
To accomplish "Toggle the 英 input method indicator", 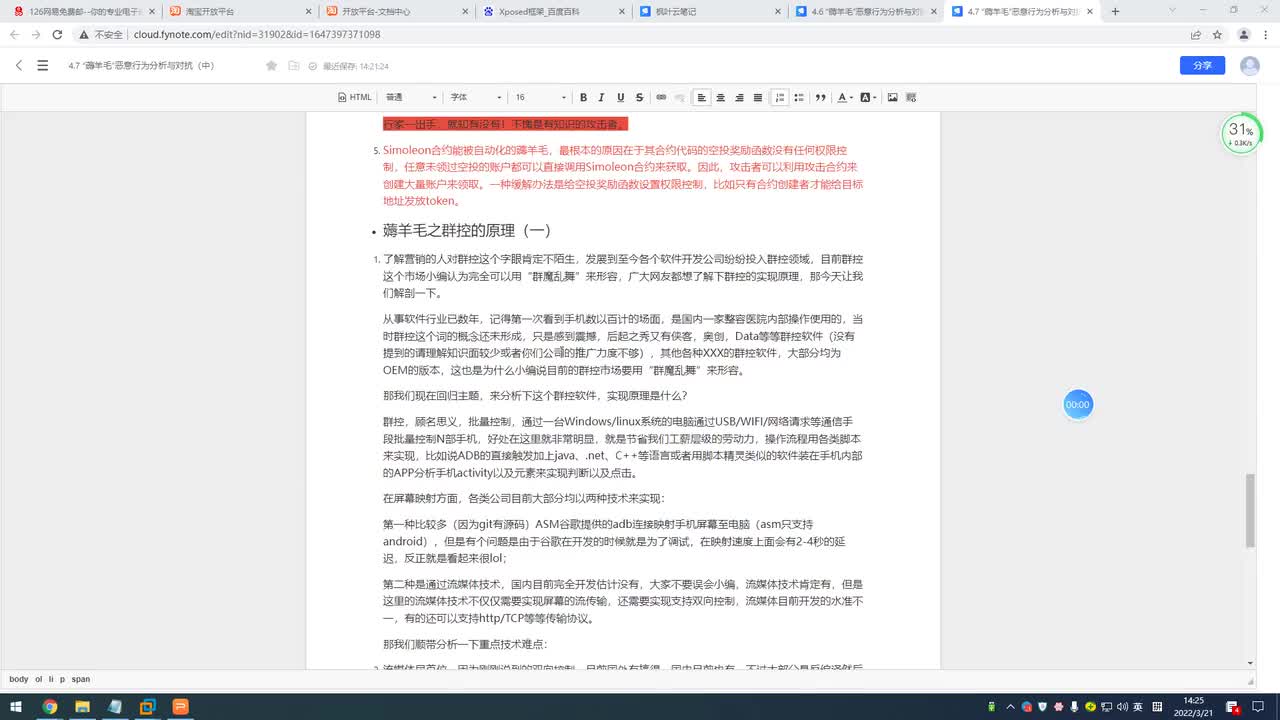I will click(1138, 706).
